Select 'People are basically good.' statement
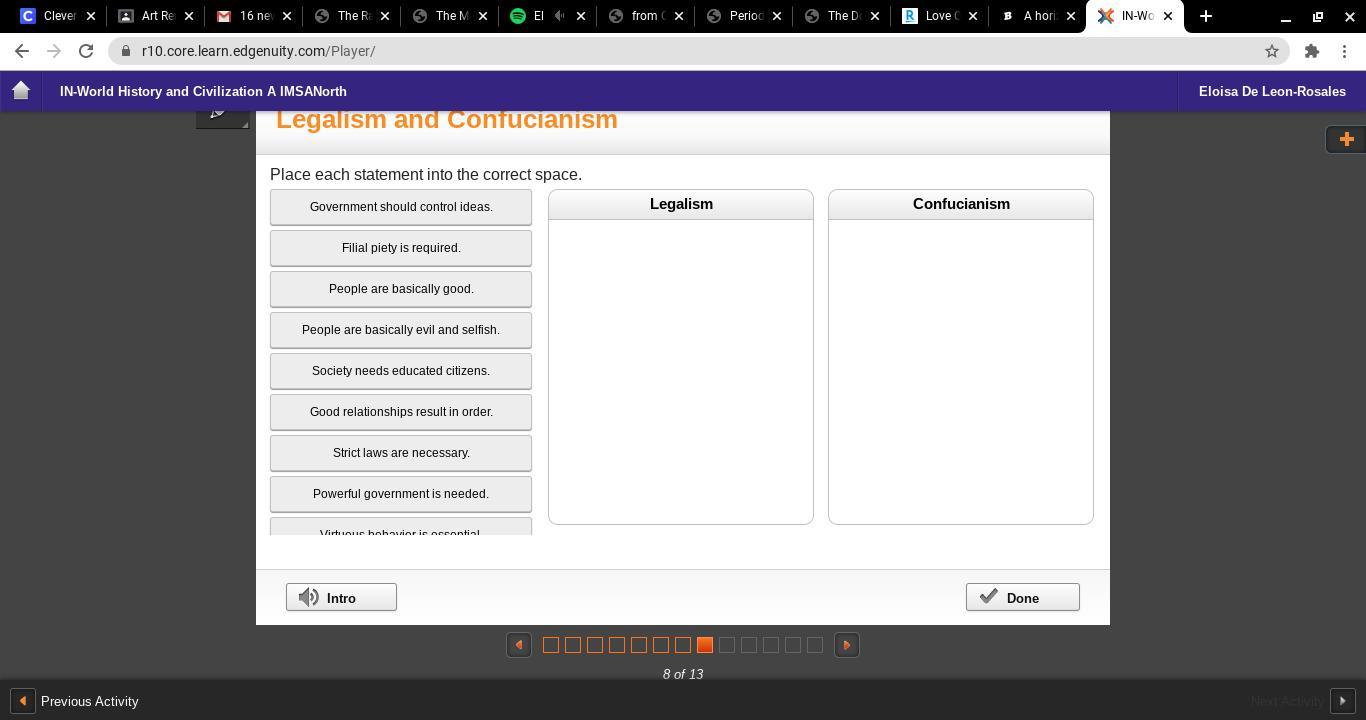Screen dimensions: 1366x720 (x=401, y=289)
